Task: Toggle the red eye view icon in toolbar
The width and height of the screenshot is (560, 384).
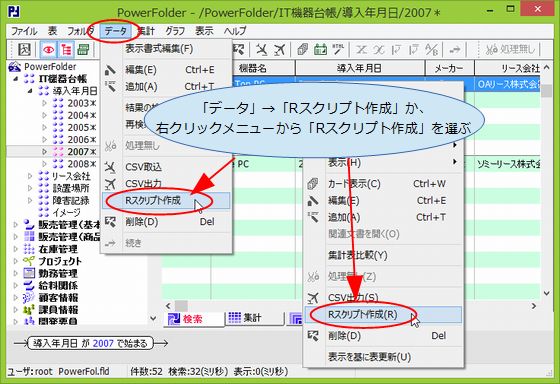Action: [48, 49]
